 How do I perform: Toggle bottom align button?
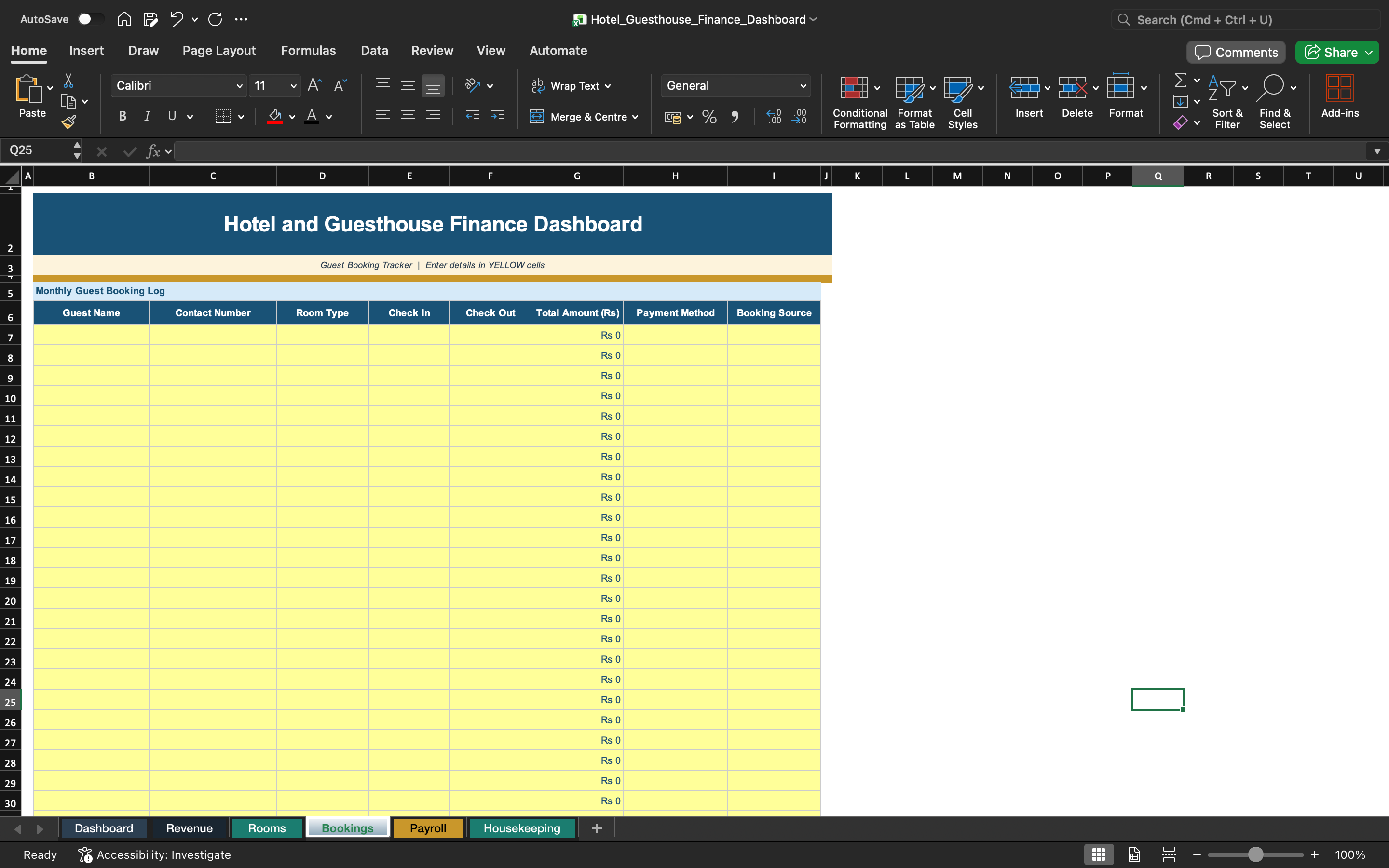[x=433, y=85]
